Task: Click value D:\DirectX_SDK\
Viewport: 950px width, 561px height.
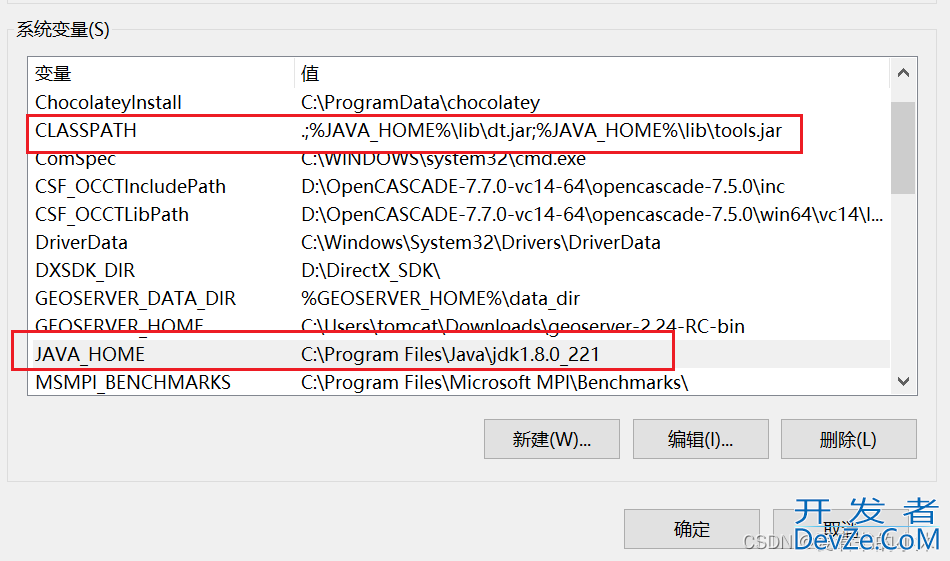Action: (371, 270)
